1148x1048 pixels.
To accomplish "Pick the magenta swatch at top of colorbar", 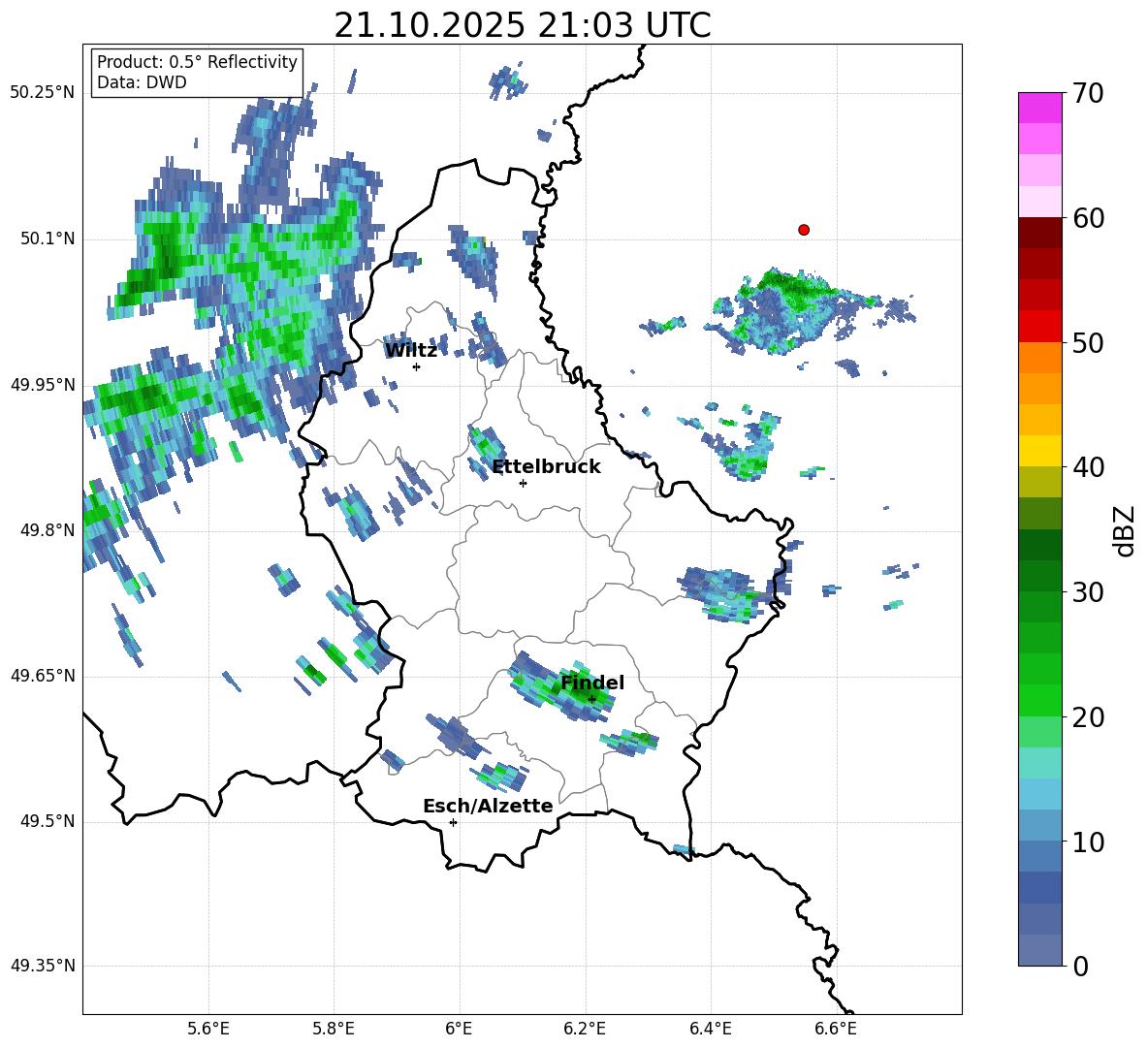I will pyautogui.click(x=1039, y=108).
